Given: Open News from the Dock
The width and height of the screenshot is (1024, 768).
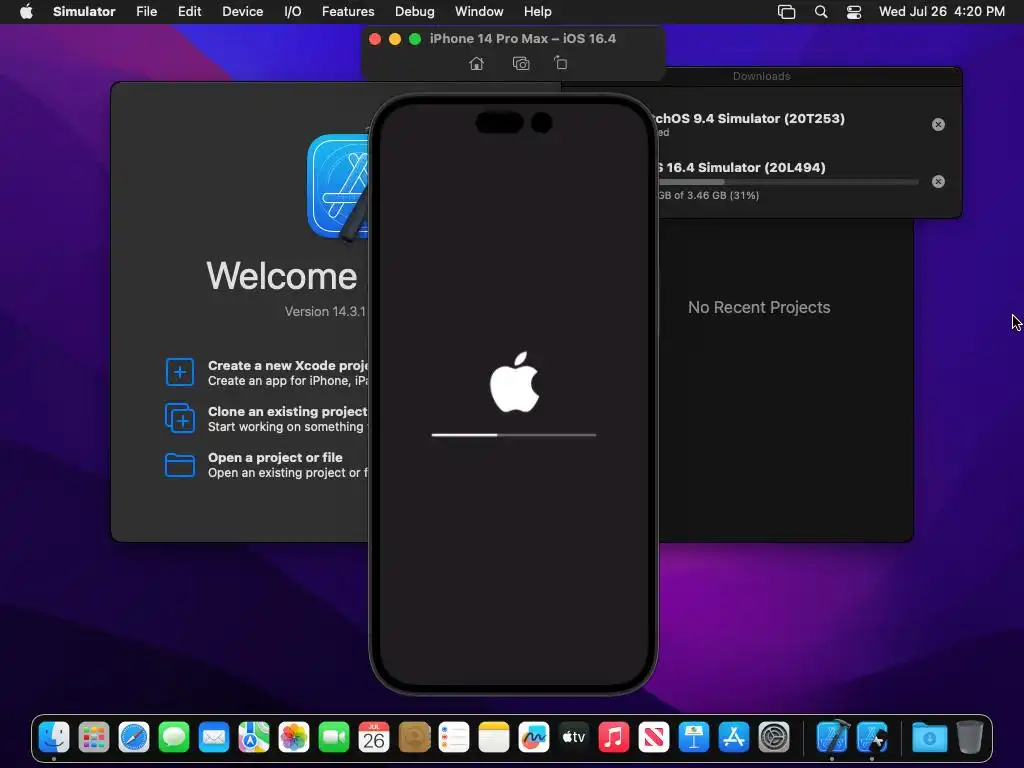Looking at the screenshot, I should (x=654, y=738).
